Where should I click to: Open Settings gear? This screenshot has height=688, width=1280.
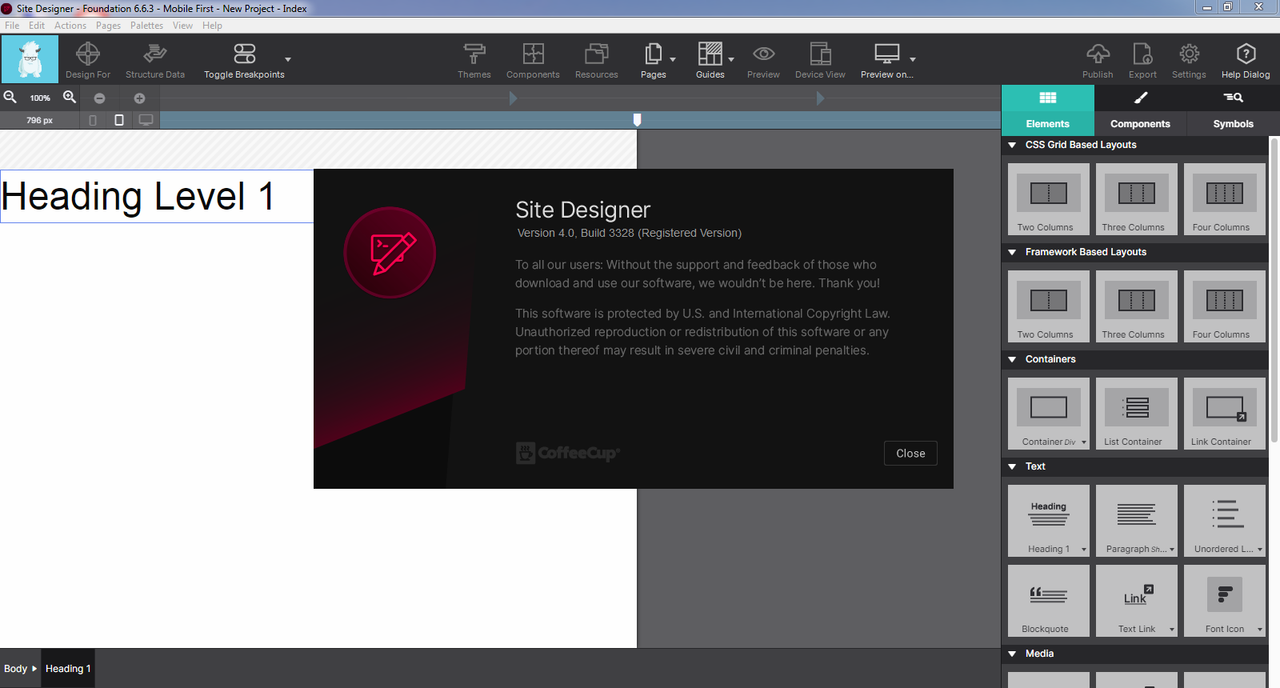pyautogui.click(x=1189, y=54)
